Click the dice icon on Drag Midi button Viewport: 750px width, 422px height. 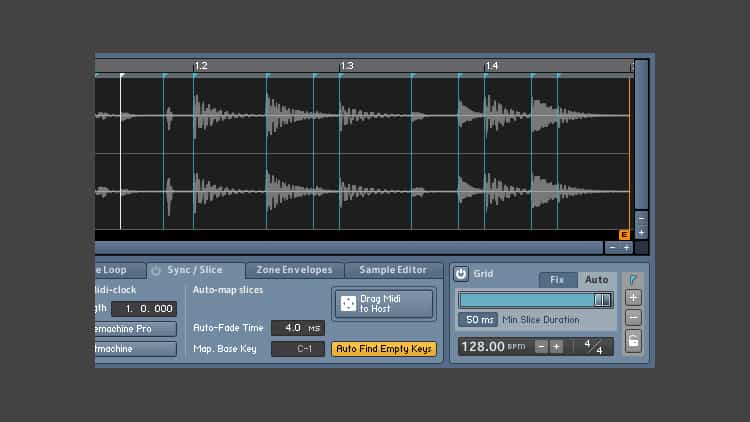pos(348,304)
